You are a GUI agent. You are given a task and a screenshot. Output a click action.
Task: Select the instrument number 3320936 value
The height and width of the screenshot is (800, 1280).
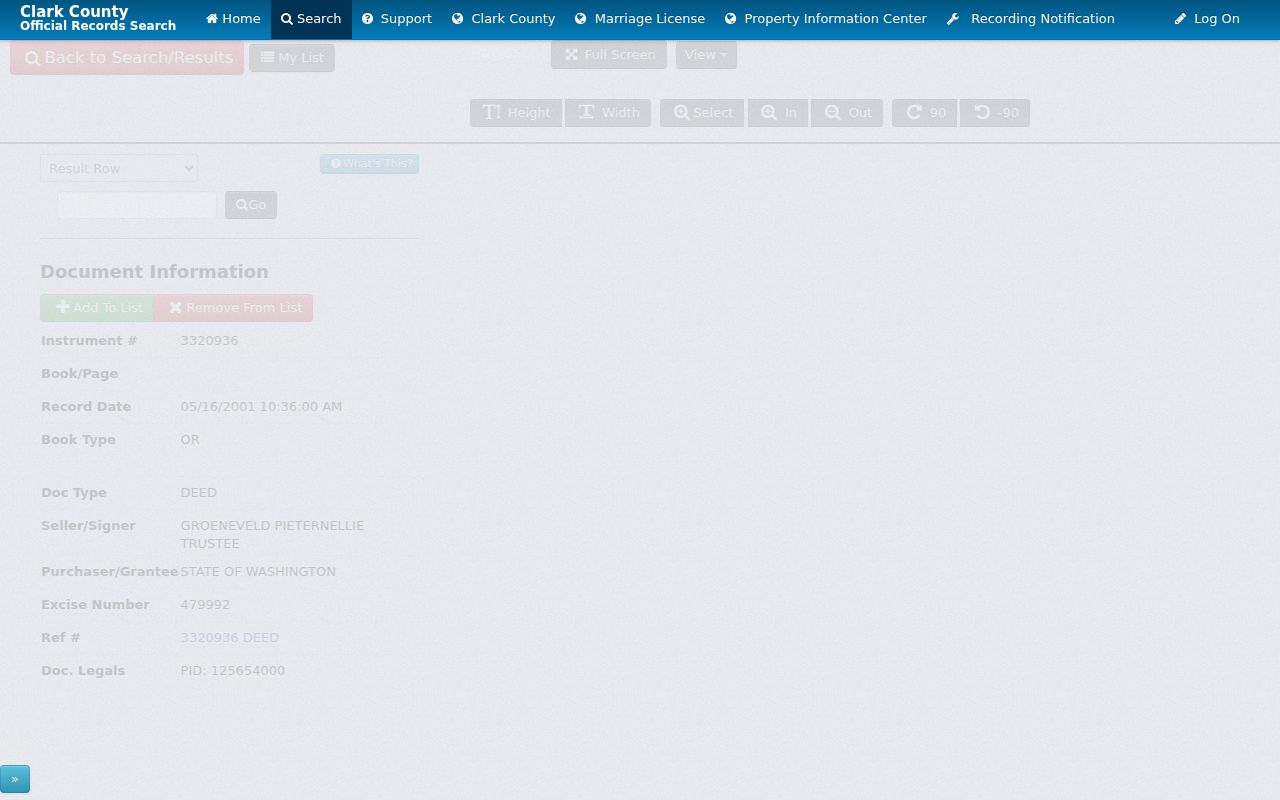[210, 341]
